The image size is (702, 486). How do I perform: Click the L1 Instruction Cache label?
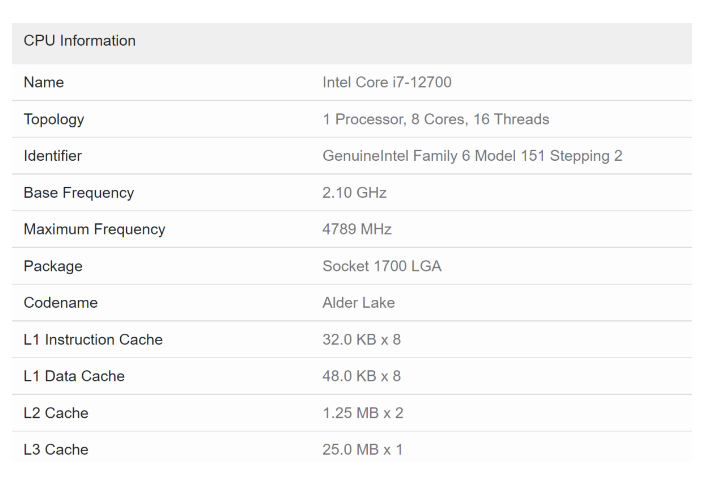[x=93, y=340]
